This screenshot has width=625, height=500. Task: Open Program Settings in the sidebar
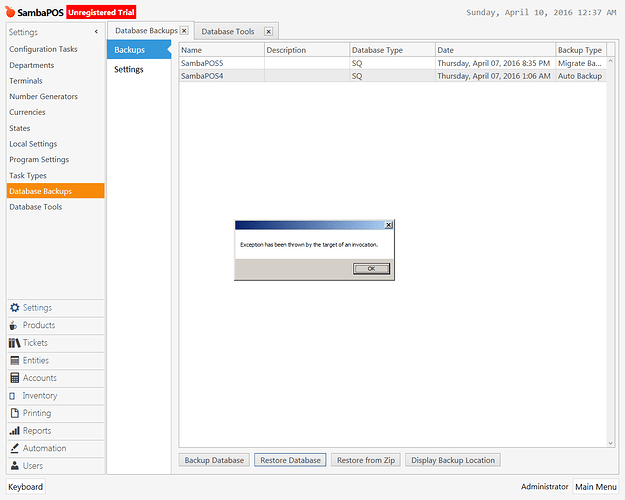pos(39,159)
